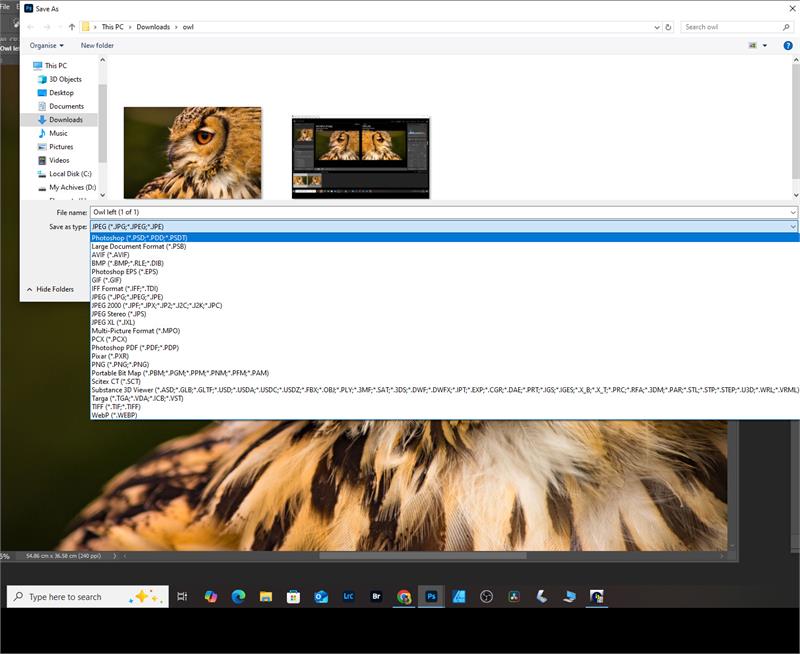Open Google Chrome from the taskbar
This screenshot has width=800, height=654.
[x=404, y=596]
